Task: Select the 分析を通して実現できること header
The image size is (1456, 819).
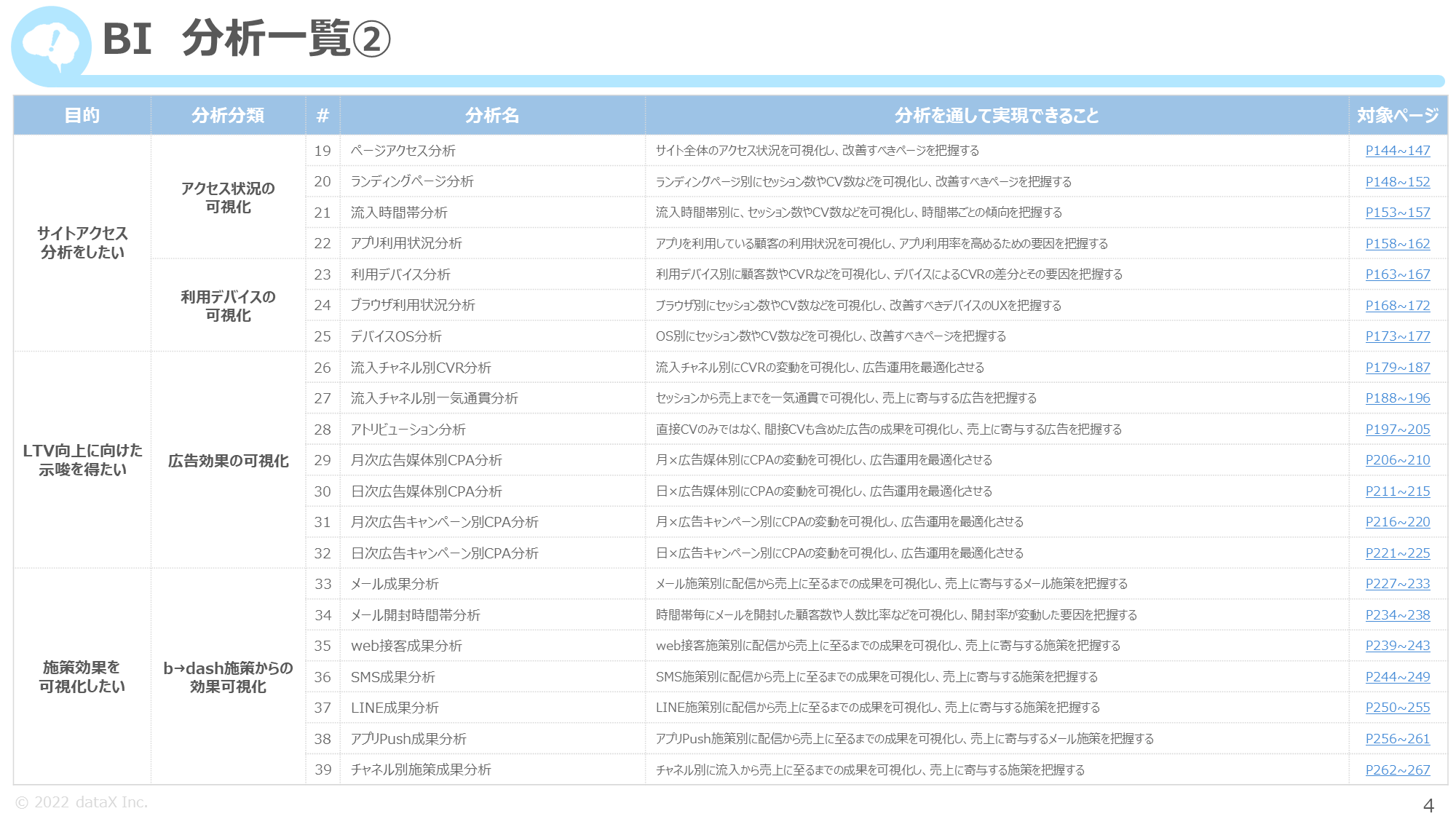Action: 997,115
